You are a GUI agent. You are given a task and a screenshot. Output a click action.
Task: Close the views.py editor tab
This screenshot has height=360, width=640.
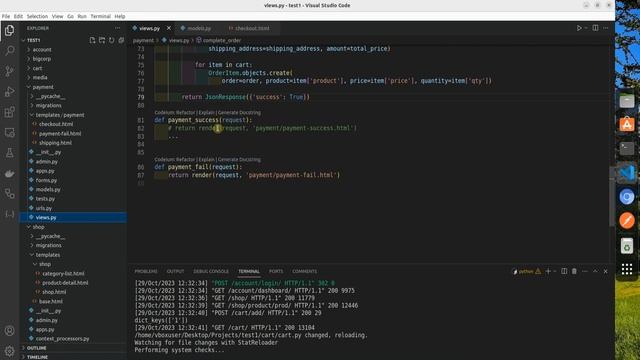(169, 28)
